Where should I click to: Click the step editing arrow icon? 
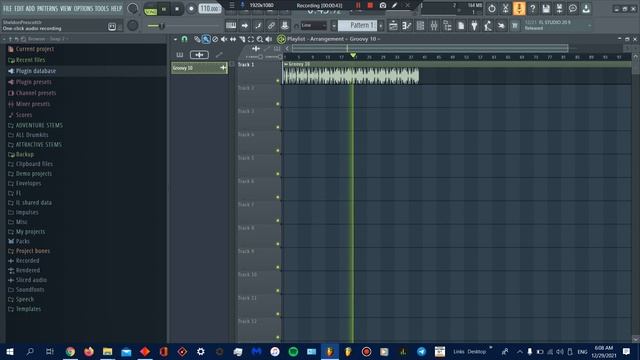pyautogui.click(x=244, y=26)
